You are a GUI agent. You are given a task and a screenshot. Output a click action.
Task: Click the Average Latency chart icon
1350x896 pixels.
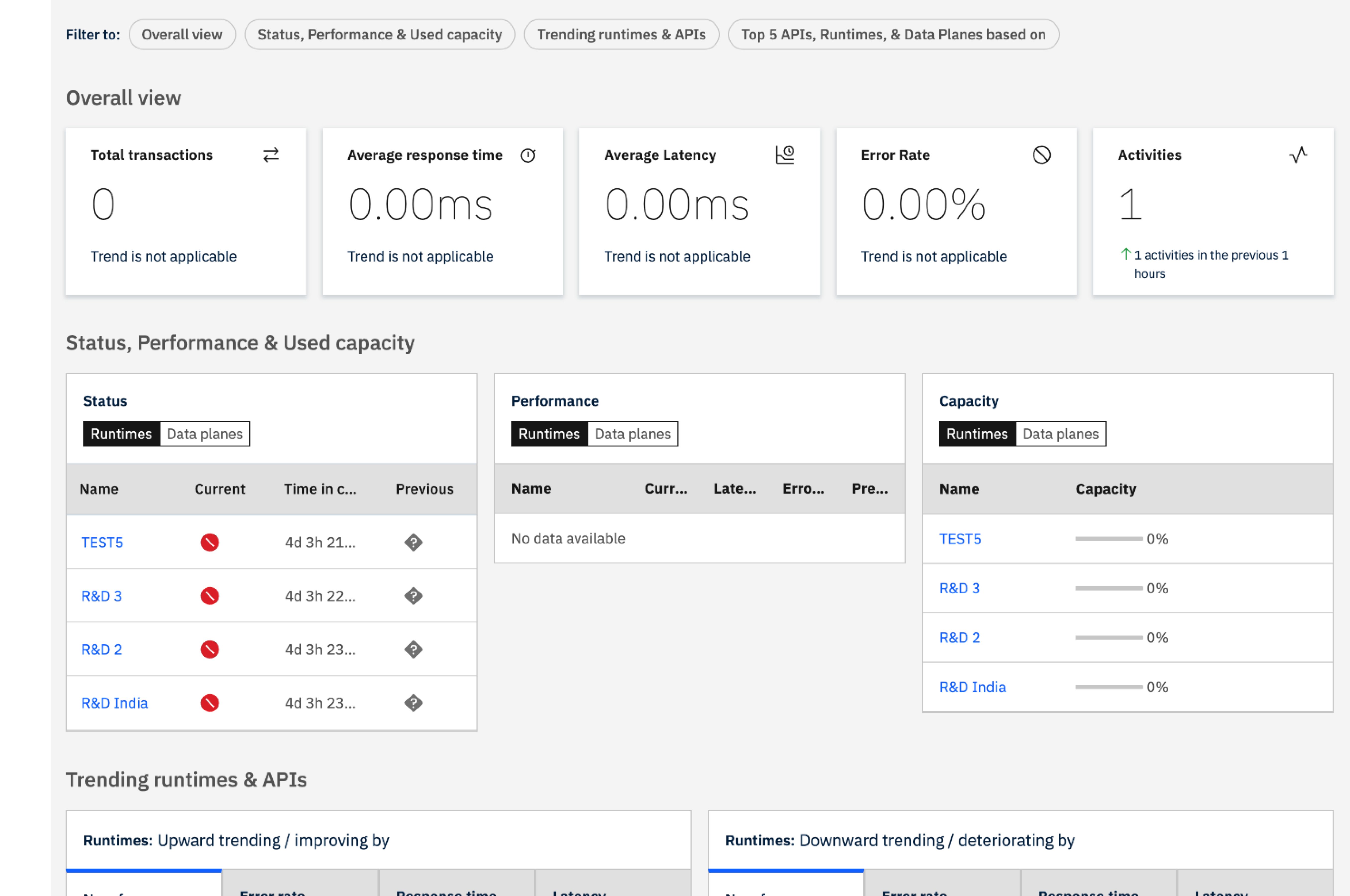click(x=785, y=155)
